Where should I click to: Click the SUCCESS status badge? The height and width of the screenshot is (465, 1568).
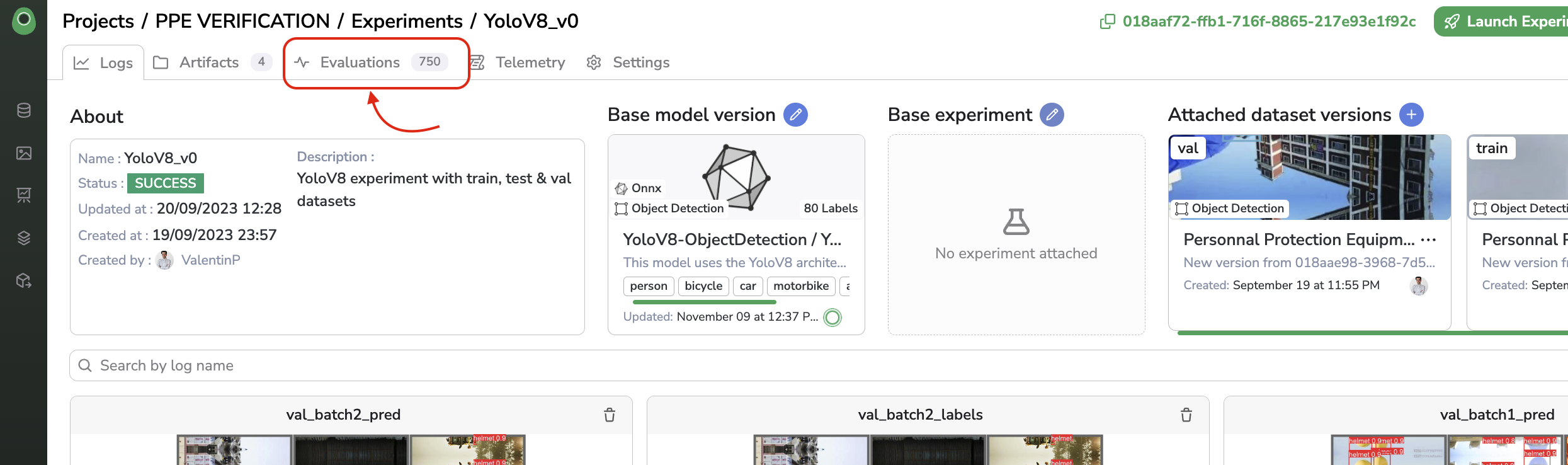pyautogui.click(x=166, y=183)
